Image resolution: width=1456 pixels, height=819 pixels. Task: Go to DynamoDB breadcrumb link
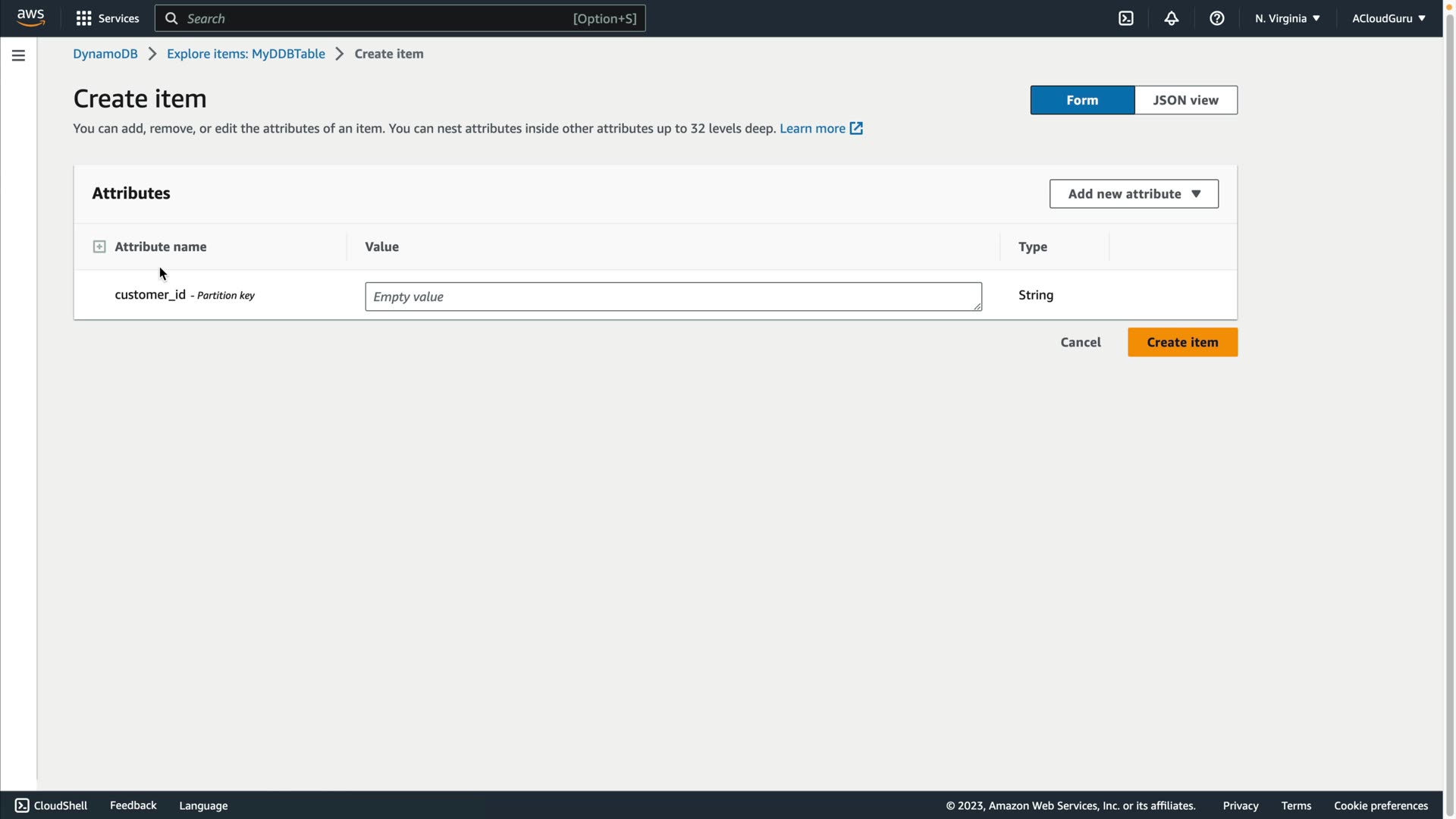(105, 54)
